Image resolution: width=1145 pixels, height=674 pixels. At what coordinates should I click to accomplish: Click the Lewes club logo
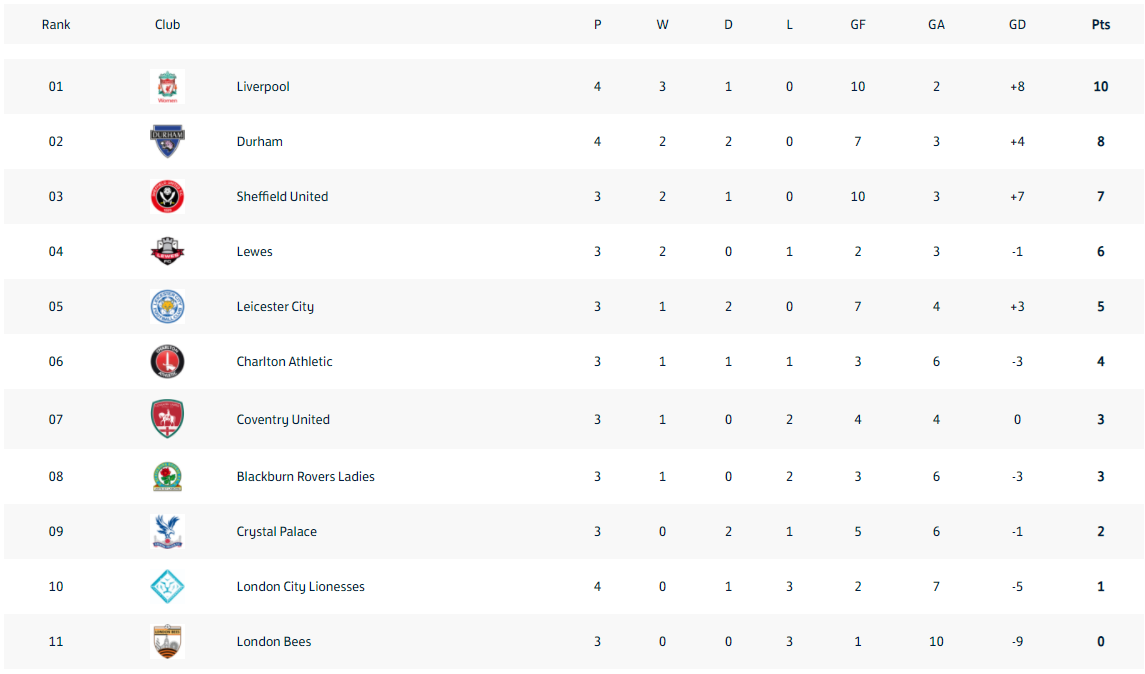pyautogui.click(x=167, y=251)
